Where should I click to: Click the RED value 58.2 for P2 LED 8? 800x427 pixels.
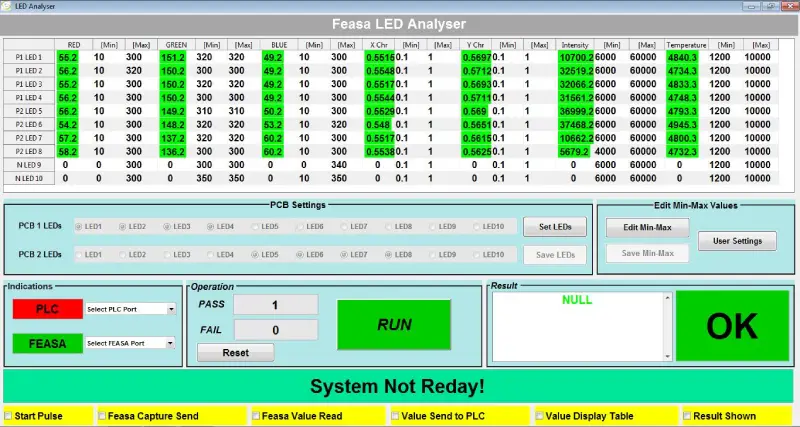[x=68, y=152]
